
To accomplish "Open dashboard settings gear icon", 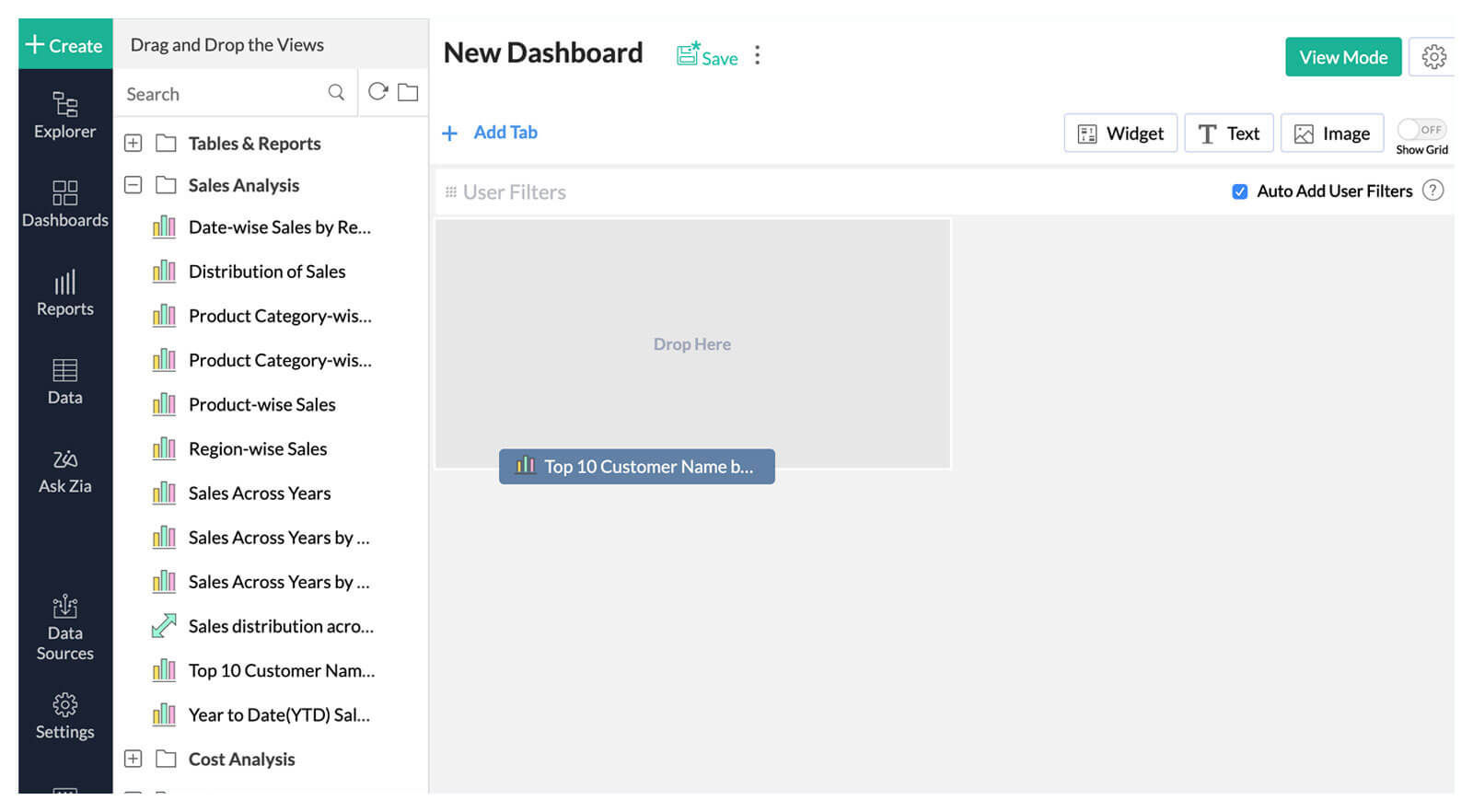I will click(1433, 57).
